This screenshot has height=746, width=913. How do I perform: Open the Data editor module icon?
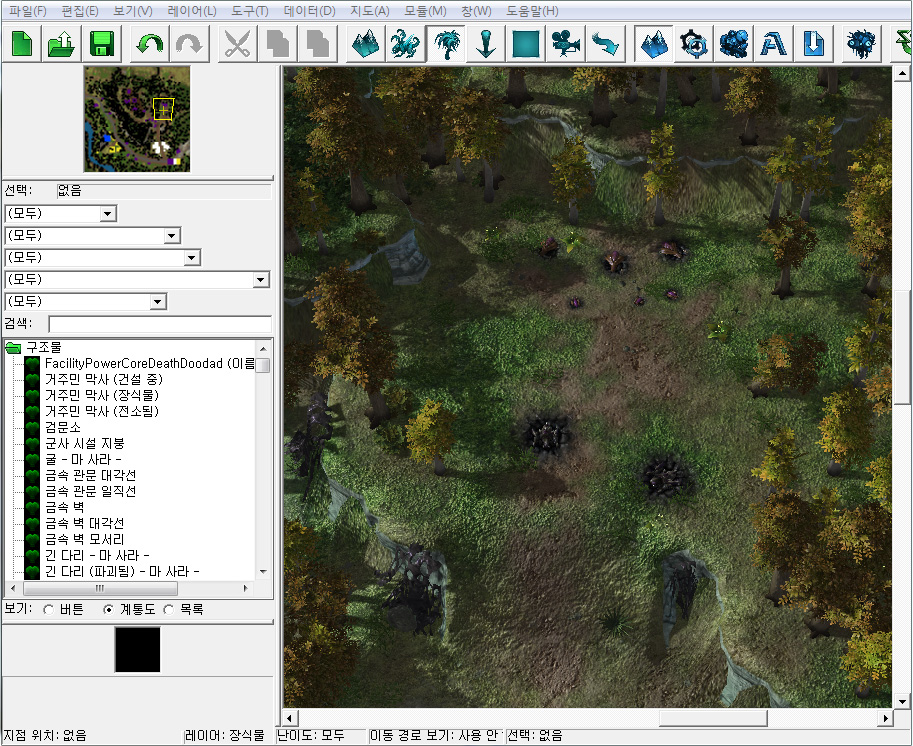[734, 44]
